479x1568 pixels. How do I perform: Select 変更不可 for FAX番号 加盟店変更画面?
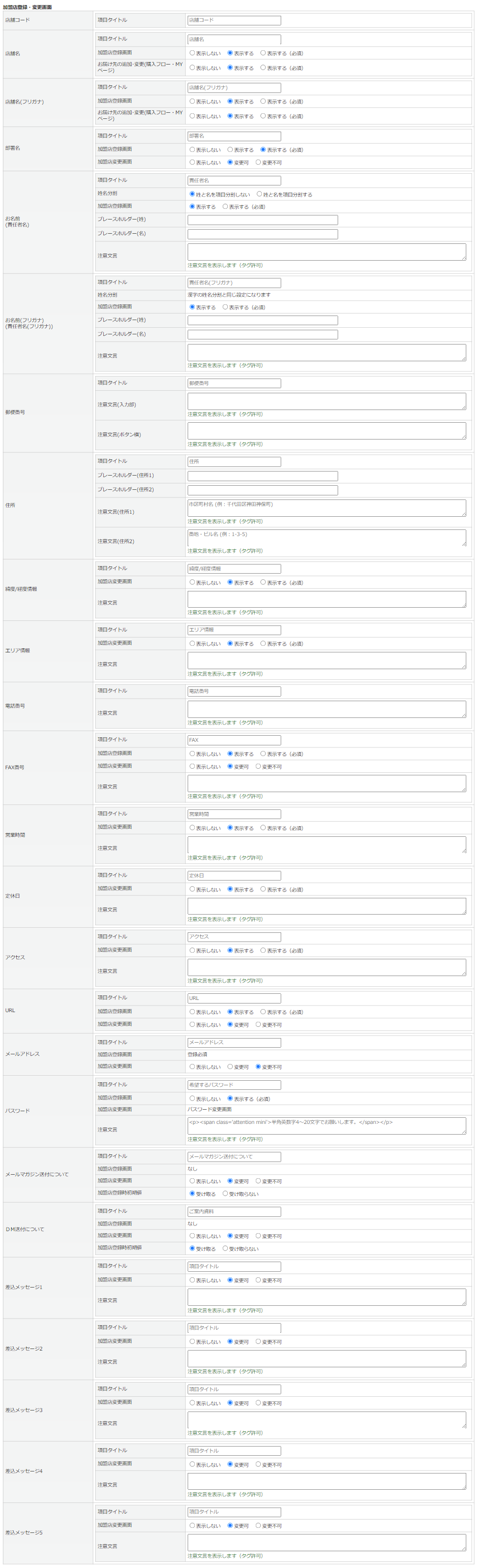pyautogui.click(x=258, y=766)
